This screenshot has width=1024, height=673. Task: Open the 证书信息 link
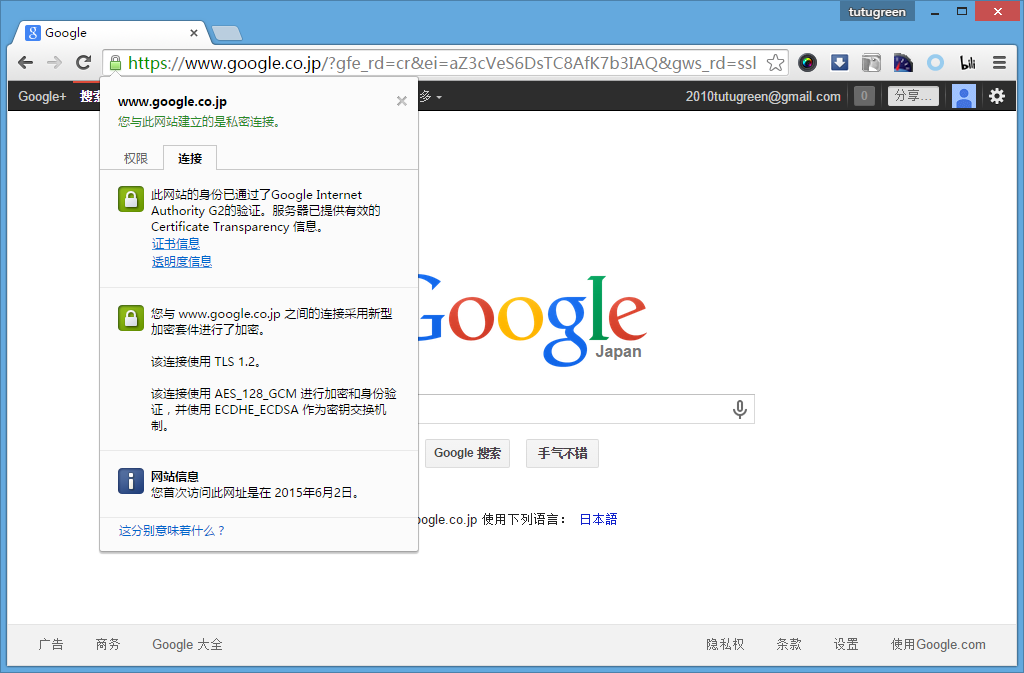pyautogui.click(x=176, y=243)
